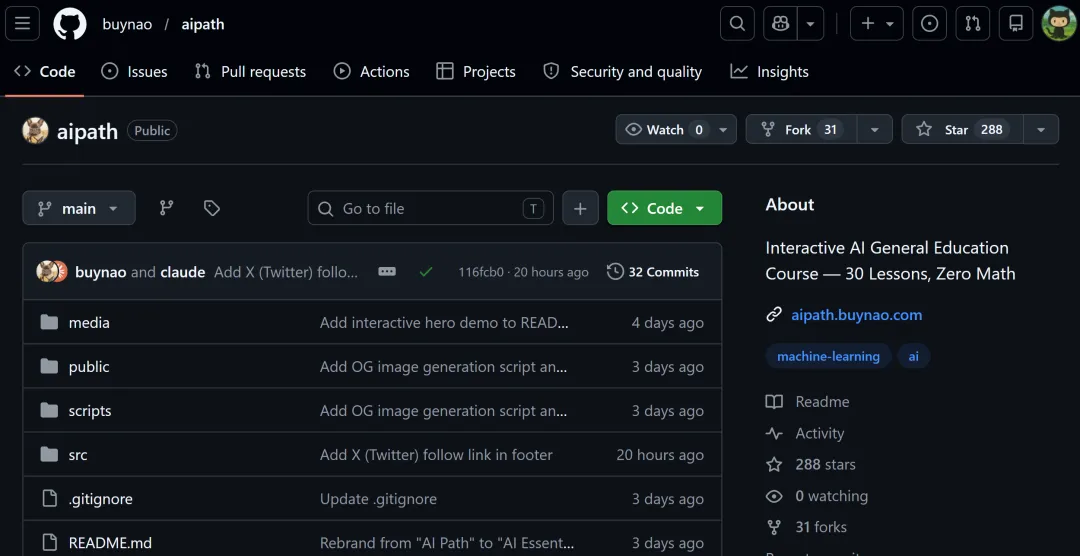1080x556 pixels.
Task: Expand the Star lists dropdown arrow
Action: pos(1041,130)
